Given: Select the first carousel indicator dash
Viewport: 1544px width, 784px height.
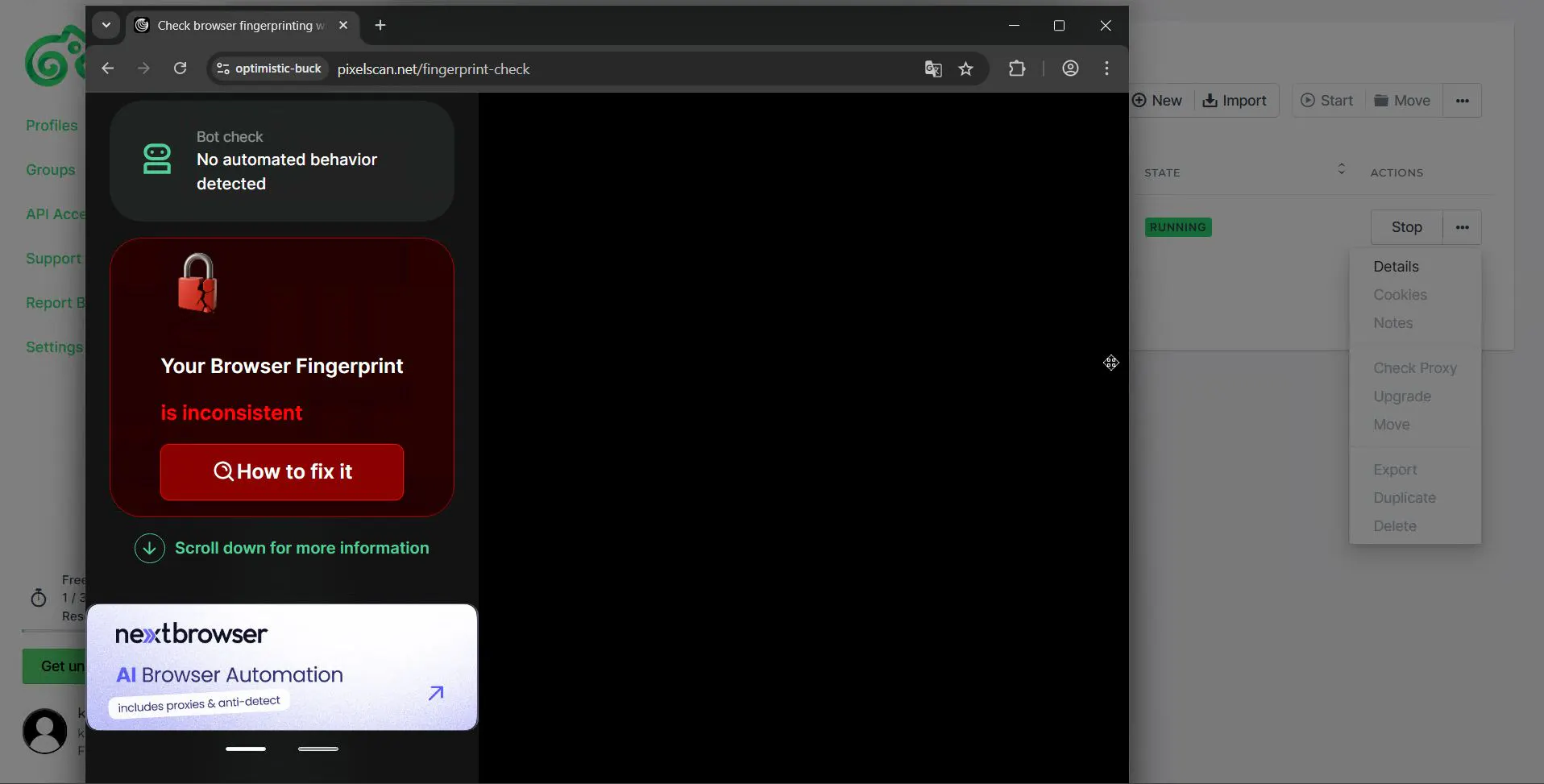Looking at the screenshot, I should [x=246, y=749].
